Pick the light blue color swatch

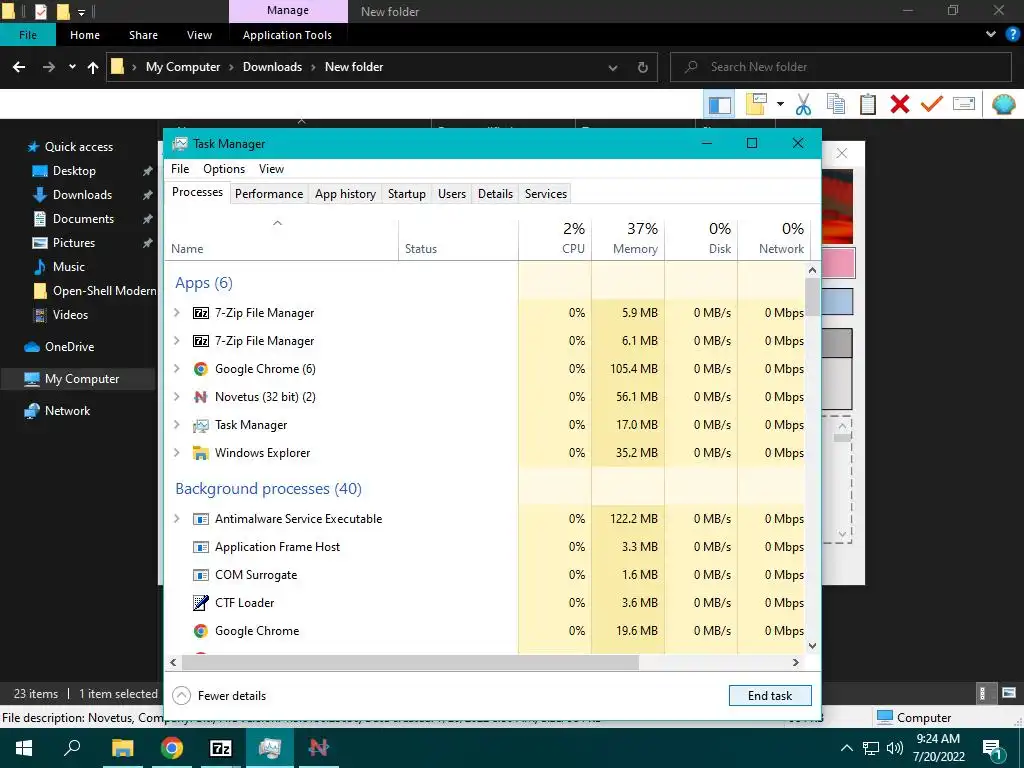(838, 302)
